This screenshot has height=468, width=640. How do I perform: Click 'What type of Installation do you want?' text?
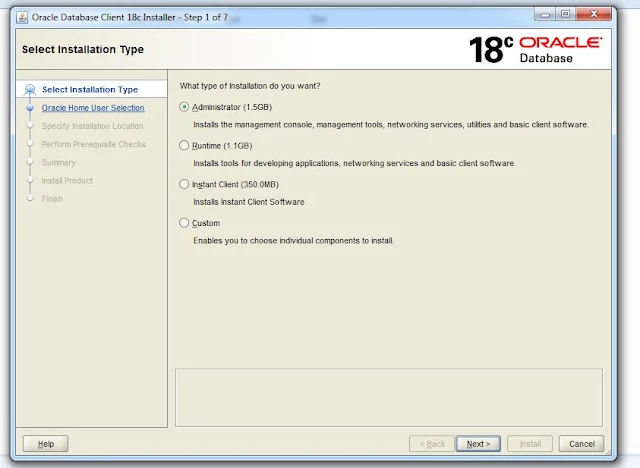pos(250,86)
